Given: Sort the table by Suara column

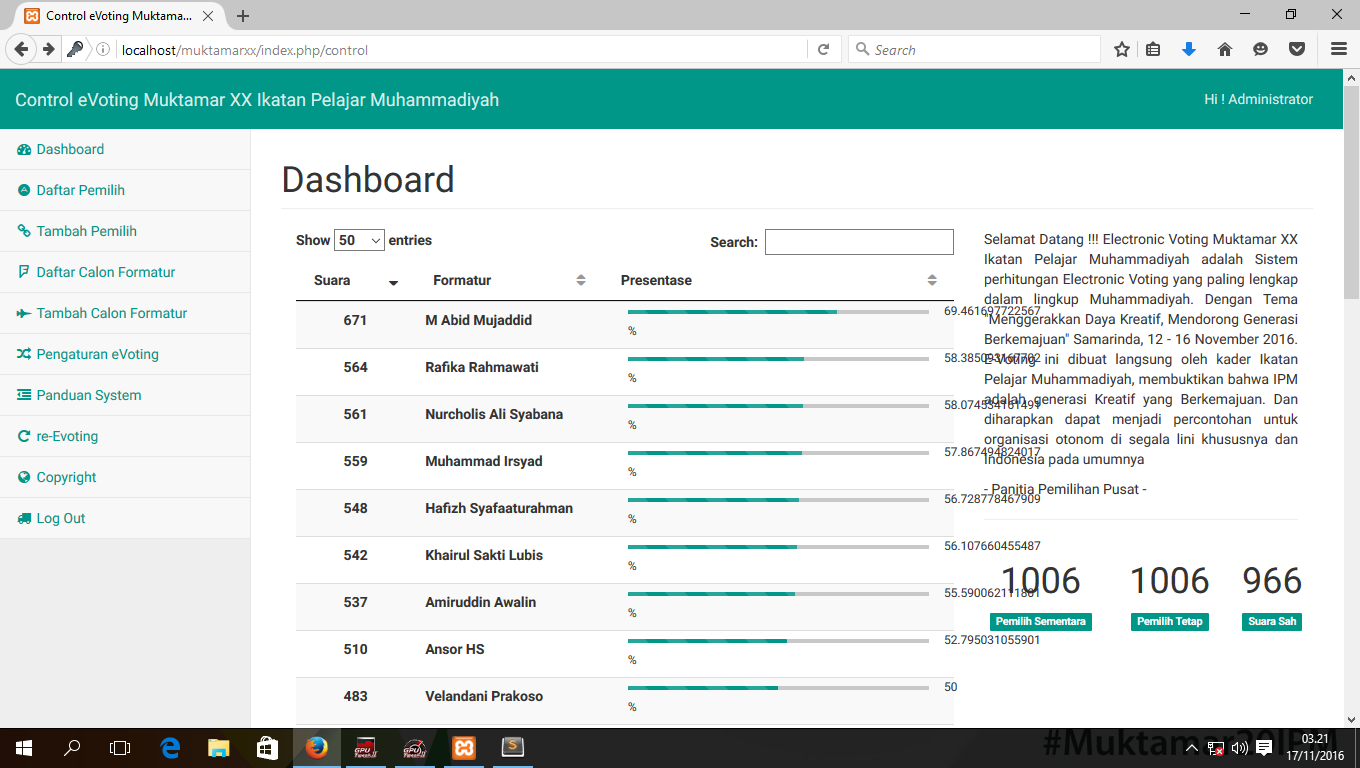Looking at the screenshot, I should (x=355, y=281).
